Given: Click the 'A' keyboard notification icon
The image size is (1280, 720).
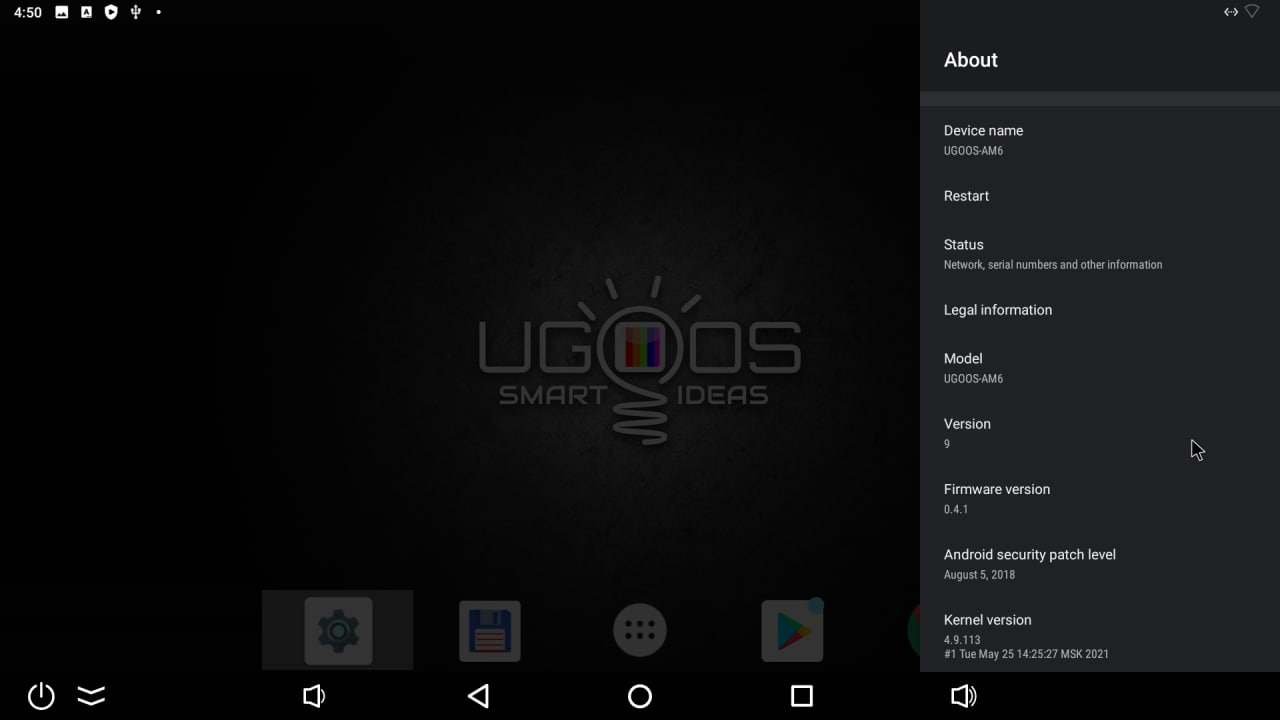Looking at the screenshot, I should pyautogui.click(x=86, y=12).
